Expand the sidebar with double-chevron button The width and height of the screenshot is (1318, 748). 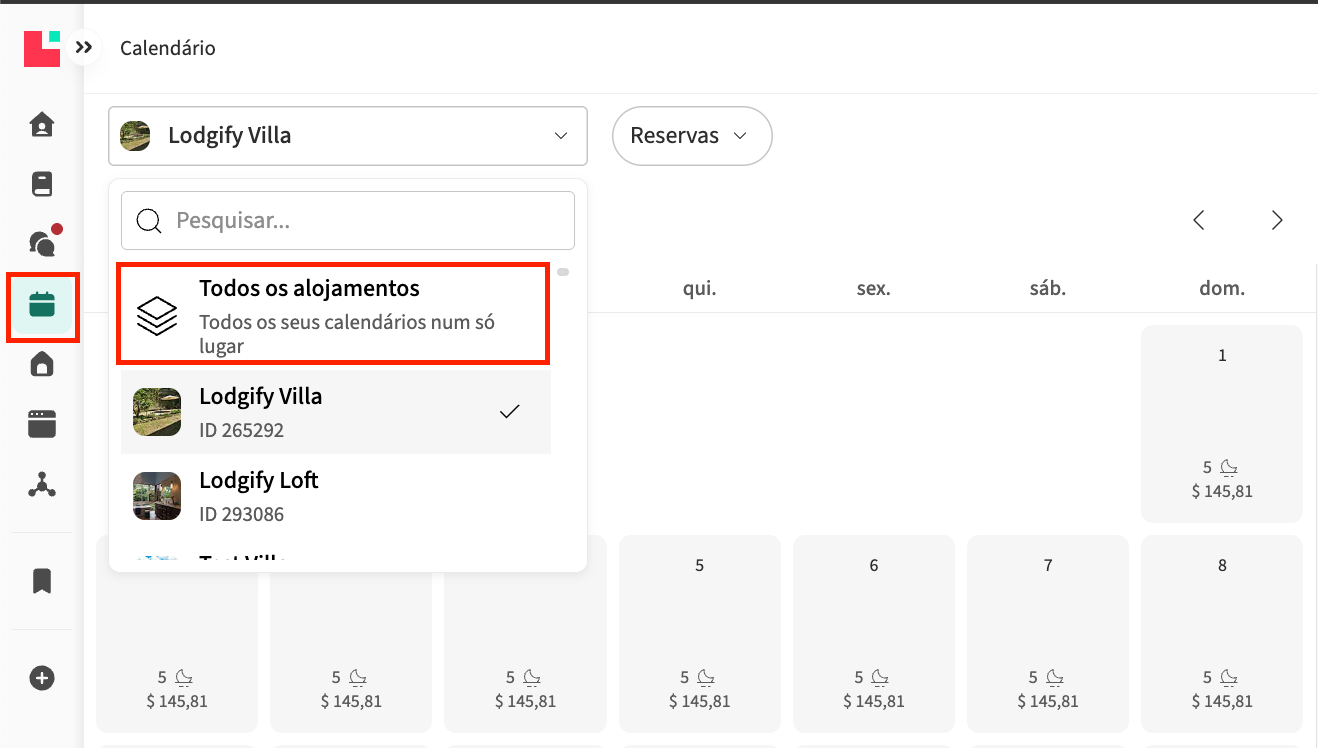tap(84, 47)
